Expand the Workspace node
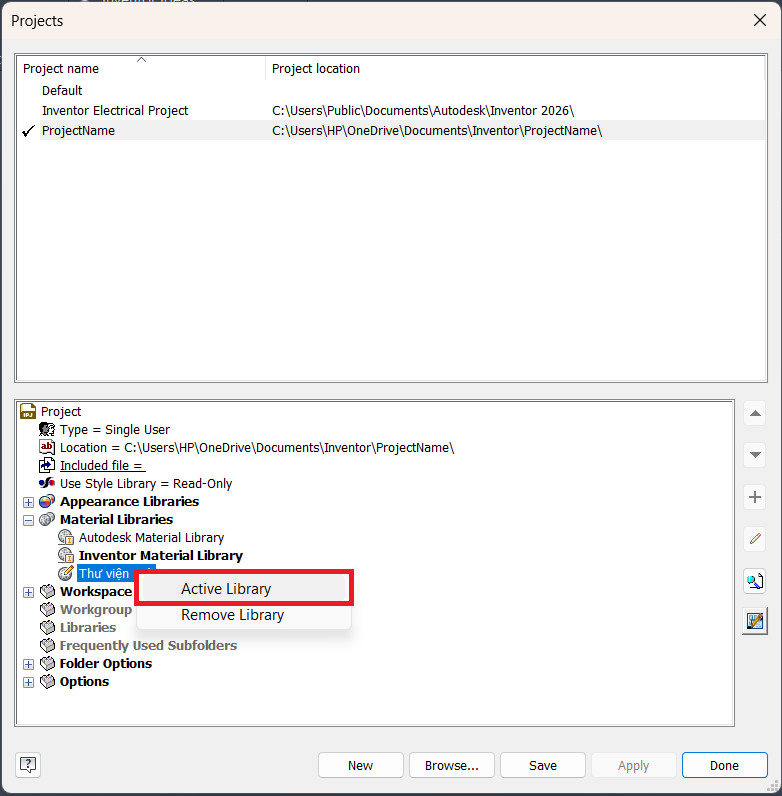The width and height of the screenshot is (782, 796). click(x=28, y=592)
